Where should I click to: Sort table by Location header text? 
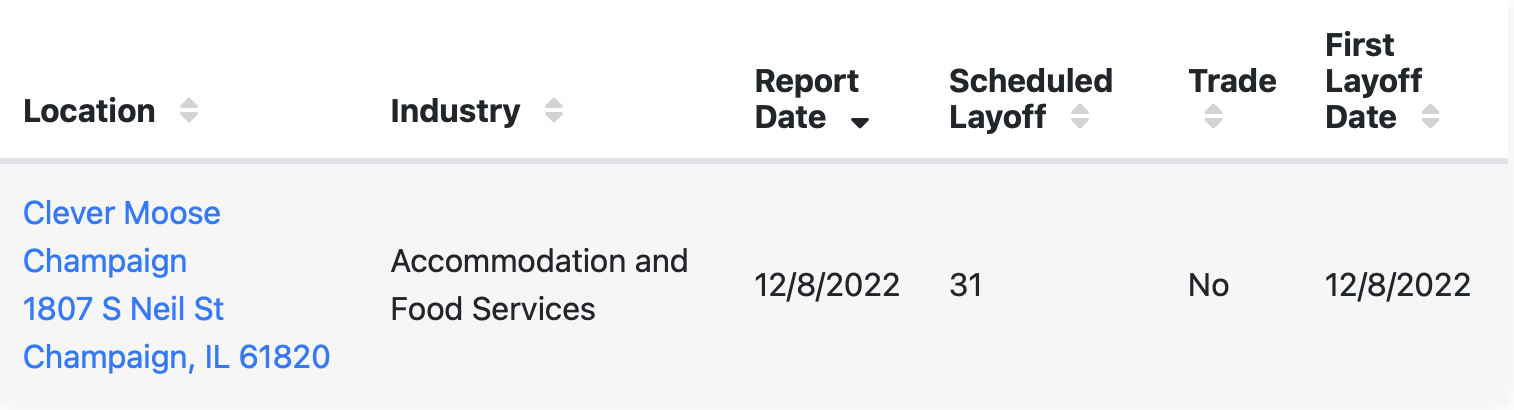pos(89,111)
